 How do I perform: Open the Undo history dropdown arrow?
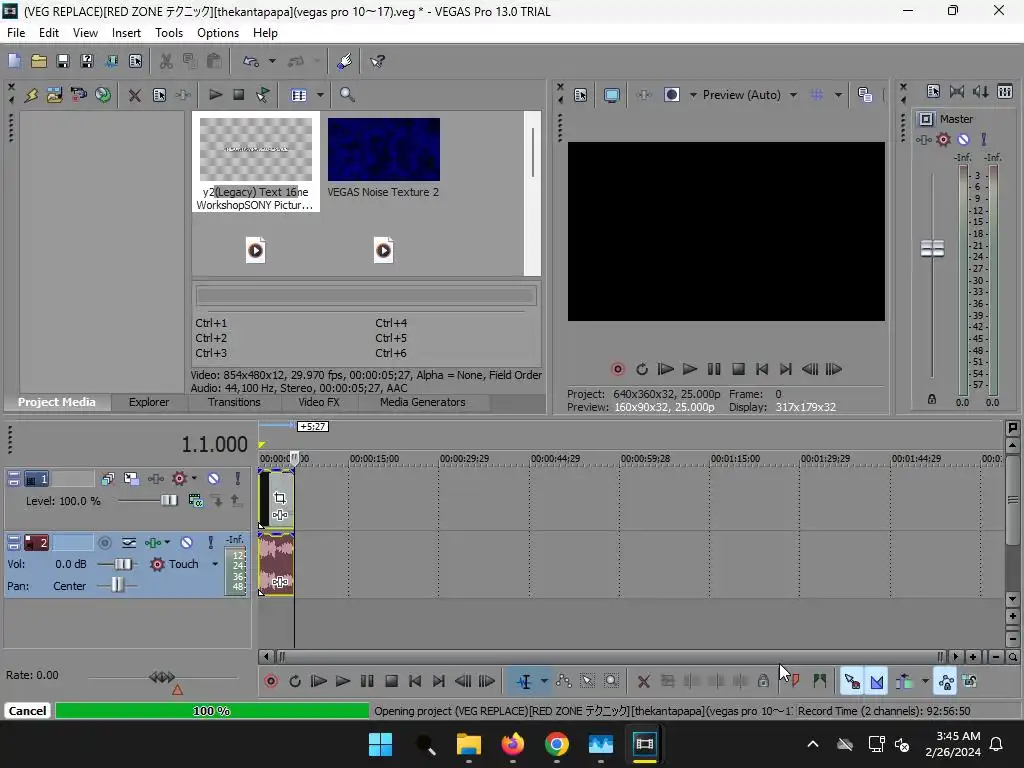click(272, 61)
